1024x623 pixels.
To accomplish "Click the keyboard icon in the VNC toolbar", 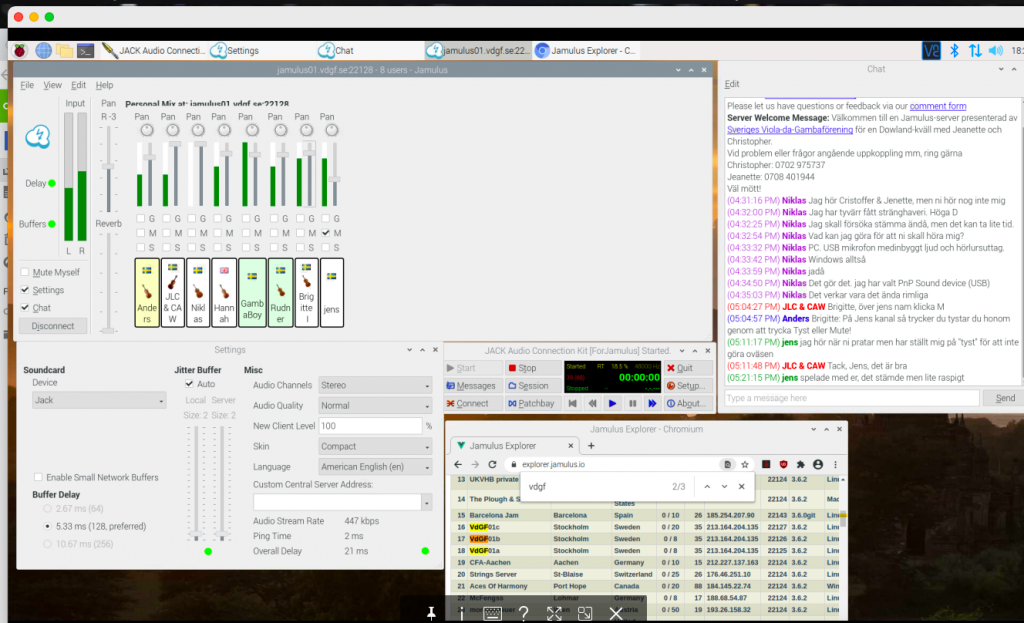I will click(x=492, y=613).
